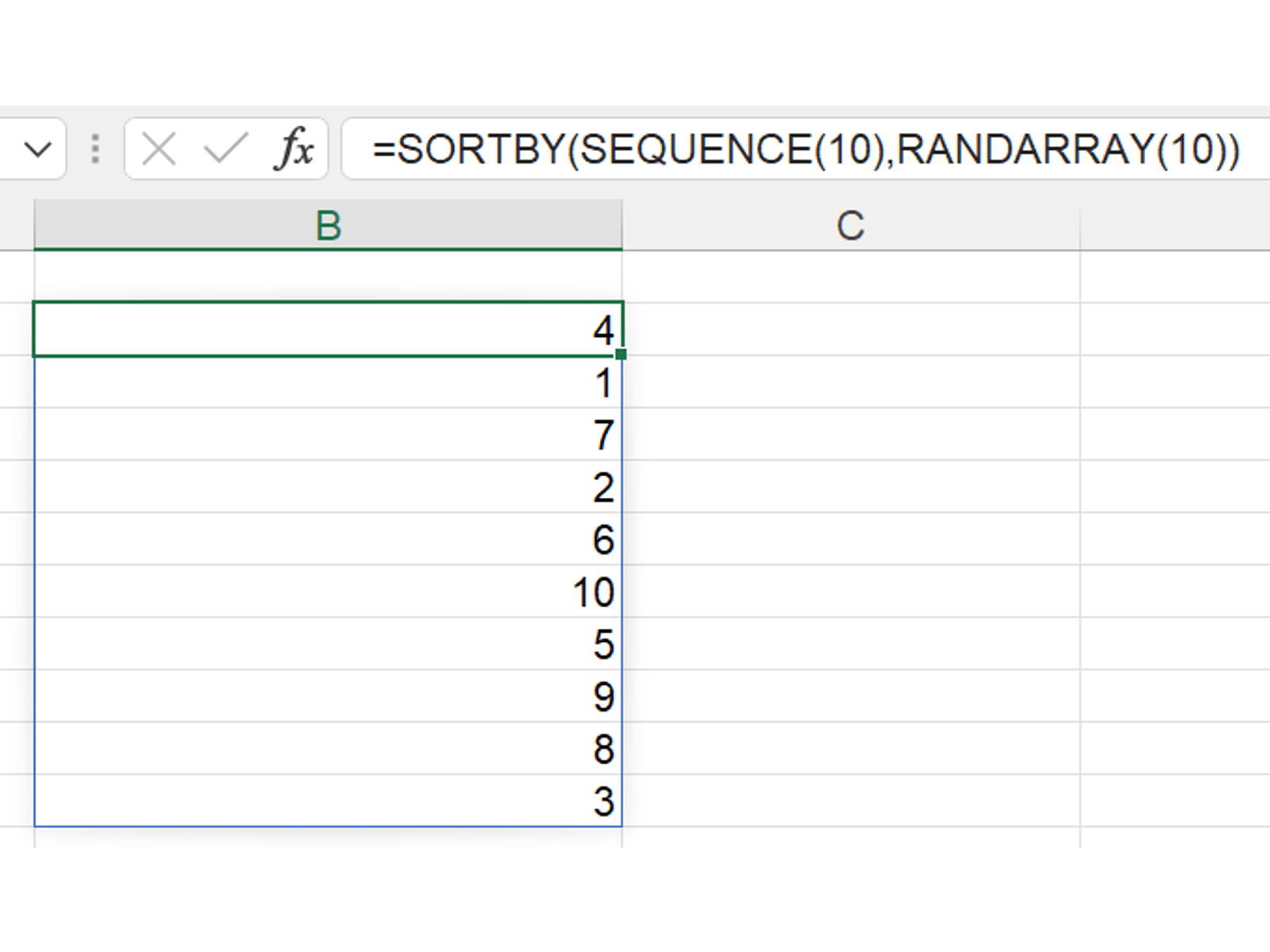This screenshot has width=1270, height=952.
Task: Select the cell containing value 6
Action: (328, 539)
